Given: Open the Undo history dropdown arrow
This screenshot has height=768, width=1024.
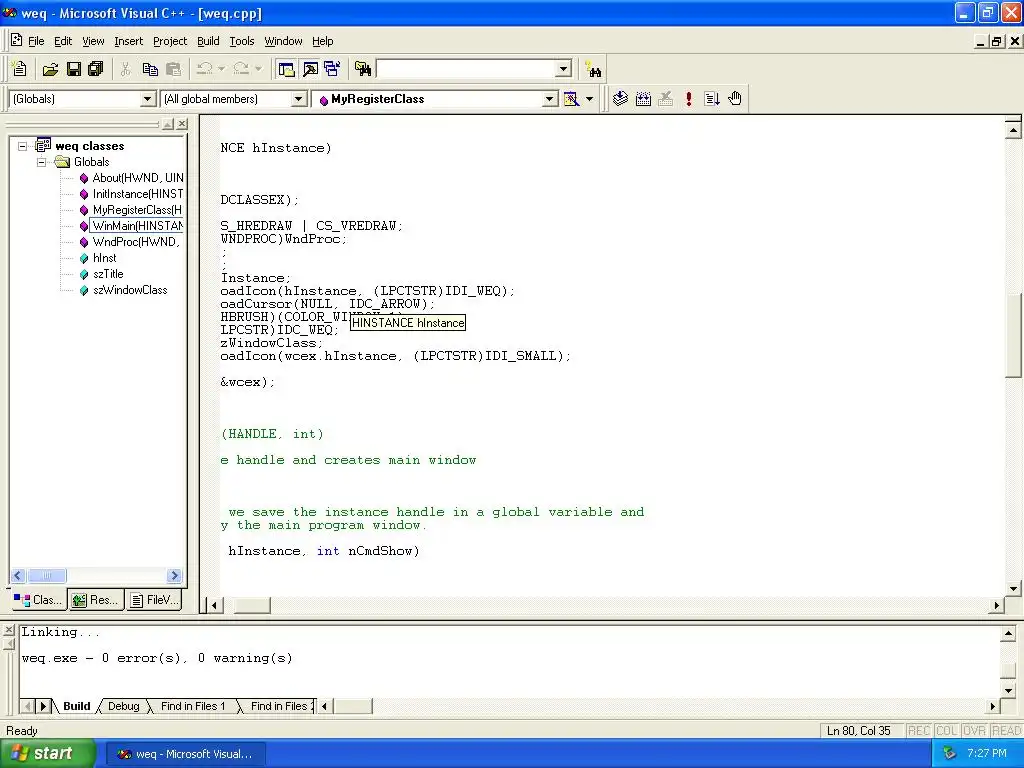Looking at the screenshot, I should click(221, 69).
